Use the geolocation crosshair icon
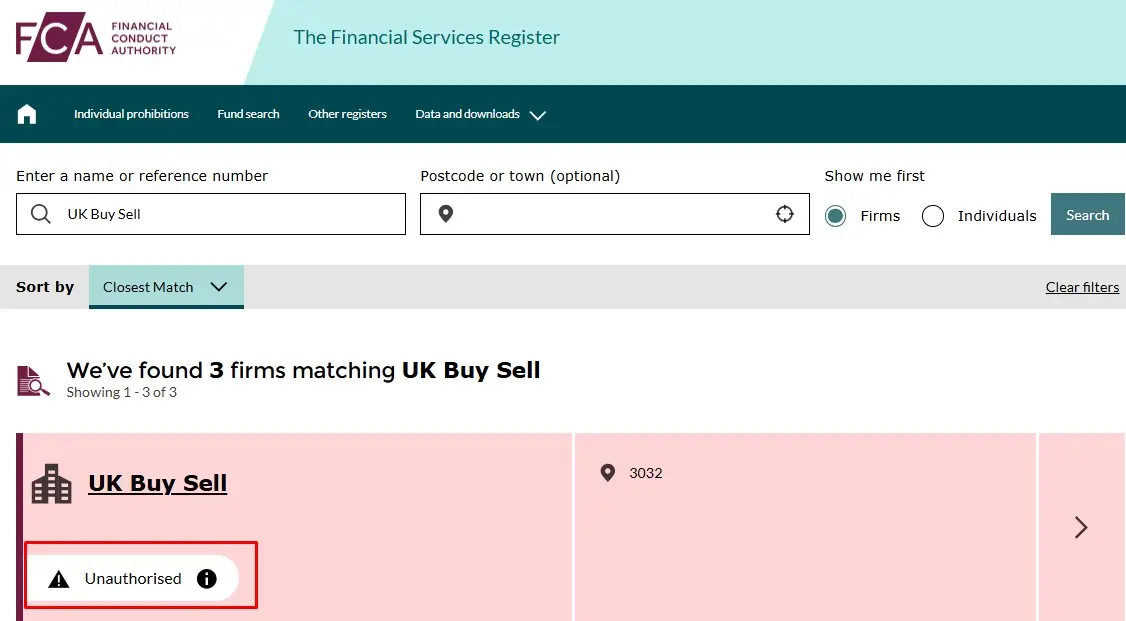This screenshot has width=1126, height=621. (784, 213)
